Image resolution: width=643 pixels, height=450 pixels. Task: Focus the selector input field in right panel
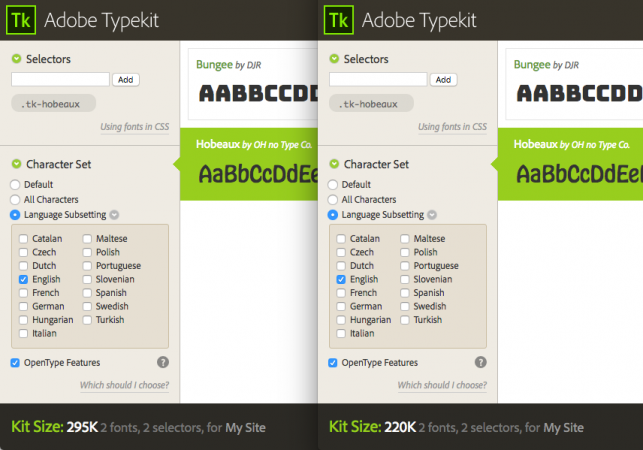click(x=378, y=79)
